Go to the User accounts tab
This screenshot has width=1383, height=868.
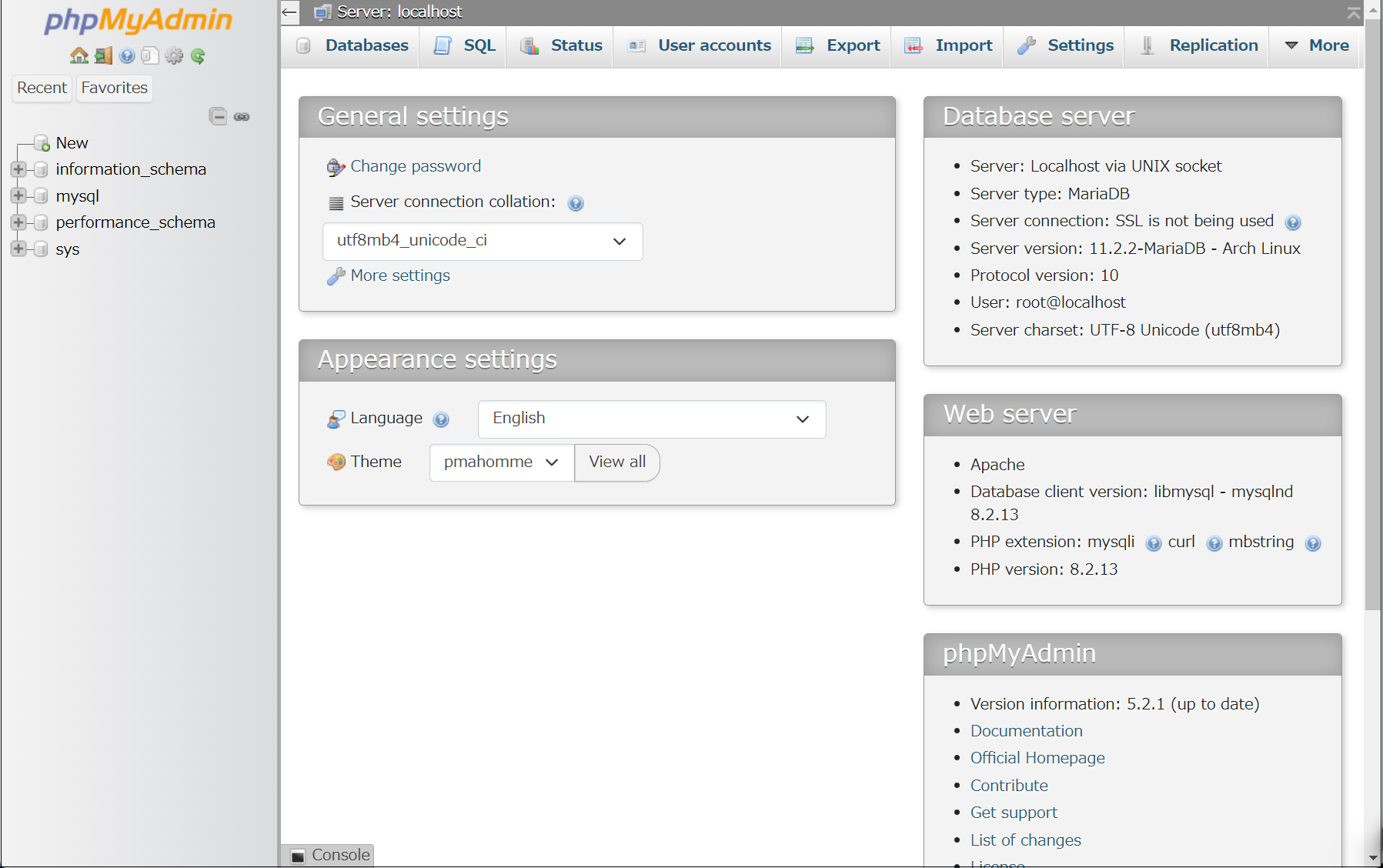[699, 45]
